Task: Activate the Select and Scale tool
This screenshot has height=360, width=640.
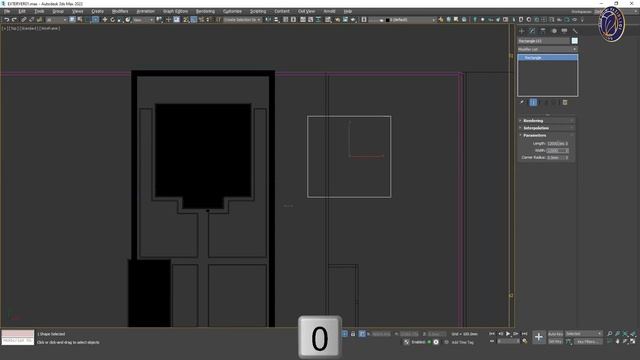Action: click(x=120, y=20)
